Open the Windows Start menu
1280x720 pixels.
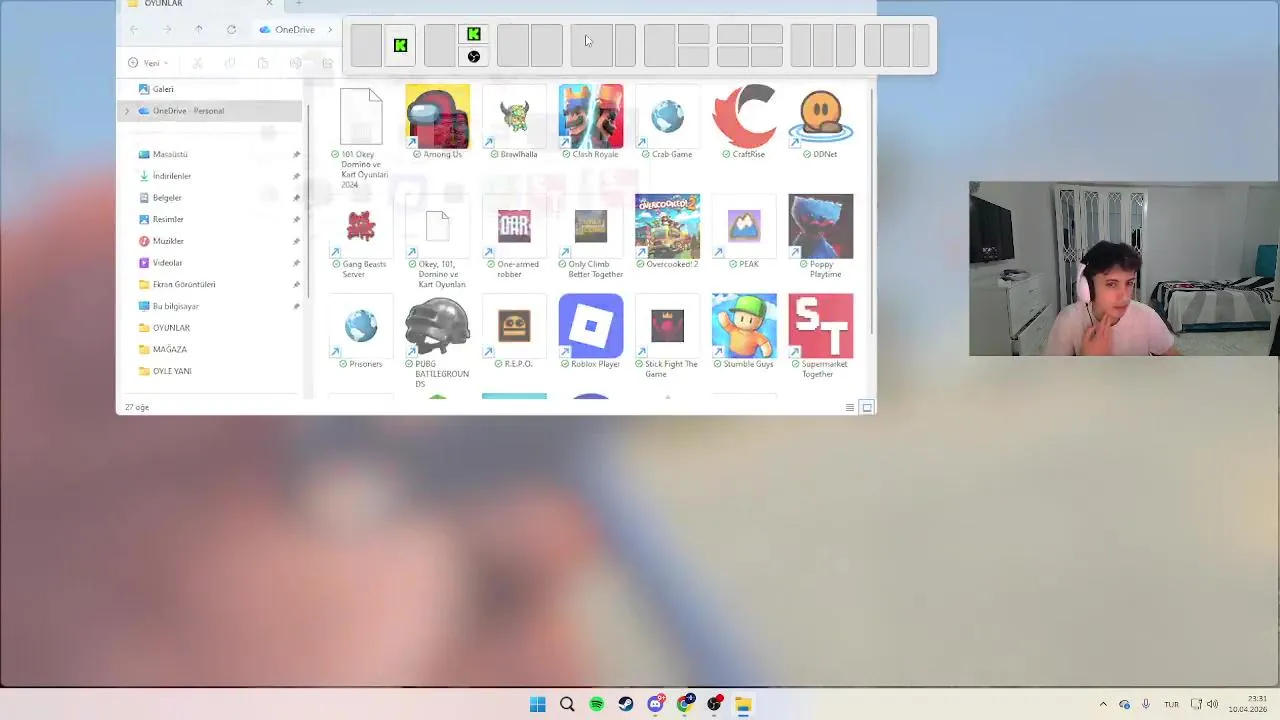pos(537,704)
